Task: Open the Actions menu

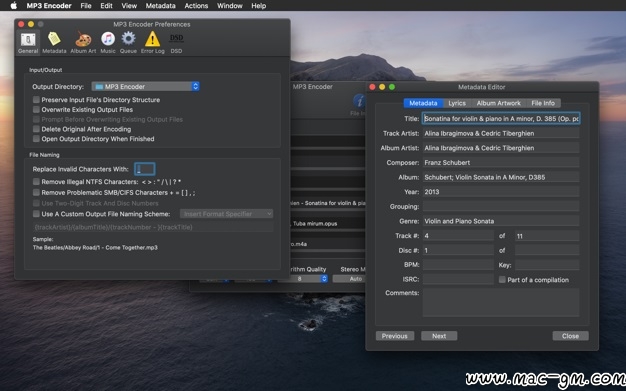Action: [x=196, y=6]
